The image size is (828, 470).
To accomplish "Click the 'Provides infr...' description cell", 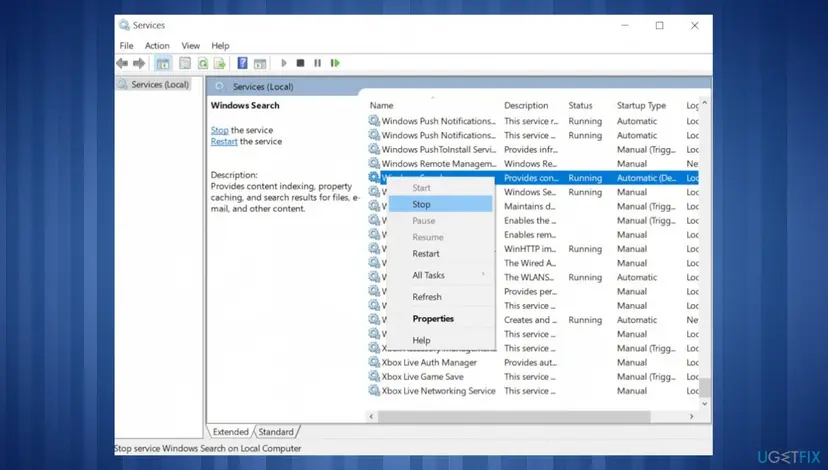I will pos(531,149).
